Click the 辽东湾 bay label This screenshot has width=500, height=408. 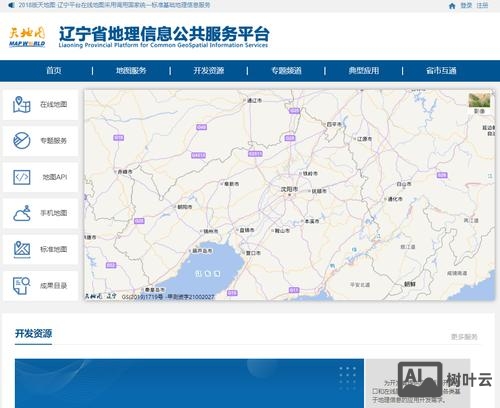pyautogui.click(x=208, y=274)
